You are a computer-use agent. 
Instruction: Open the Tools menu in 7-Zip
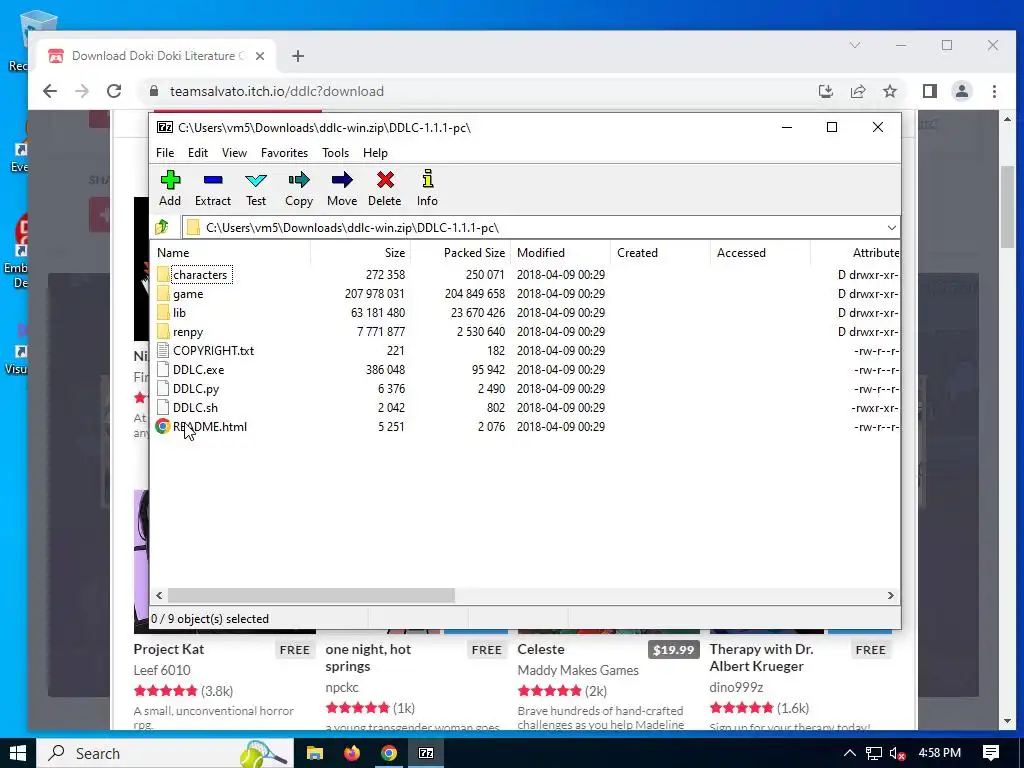pyautogui.click(x=335, y=153)
